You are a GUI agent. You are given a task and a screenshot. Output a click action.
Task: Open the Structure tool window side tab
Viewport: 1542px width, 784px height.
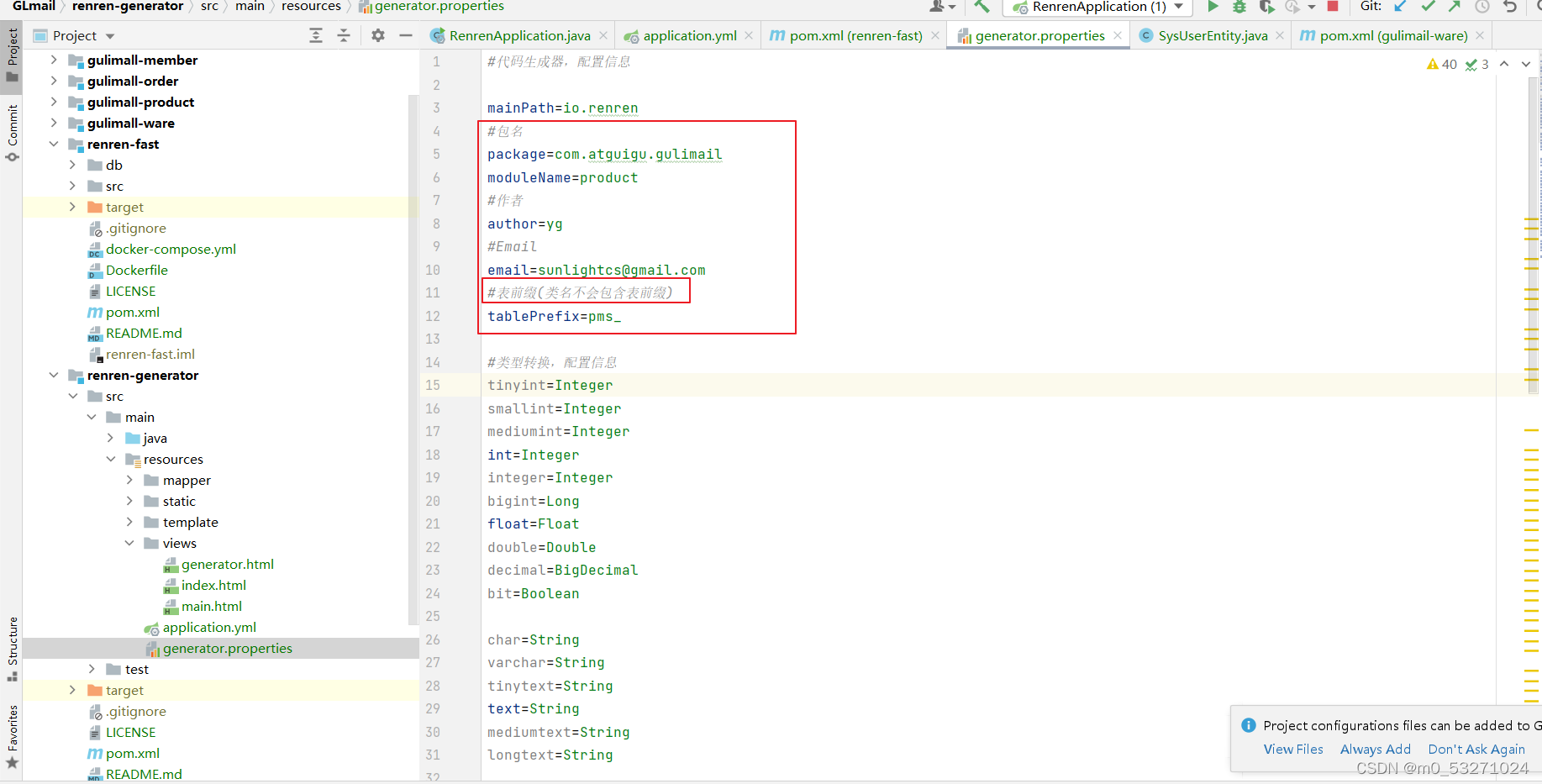[12, 650]
